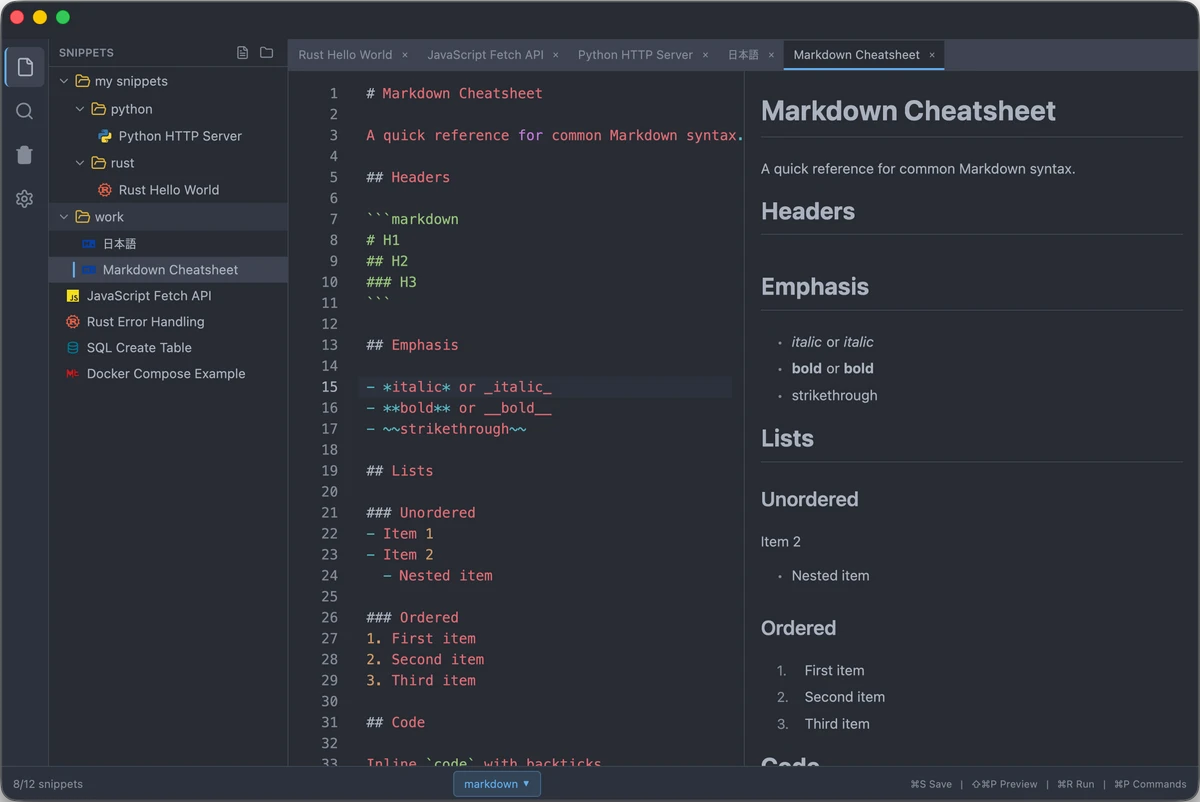This screenshot has width=1200, height=802.
Task: Click the folder icon of my snippets
Action: pos(82,81)
